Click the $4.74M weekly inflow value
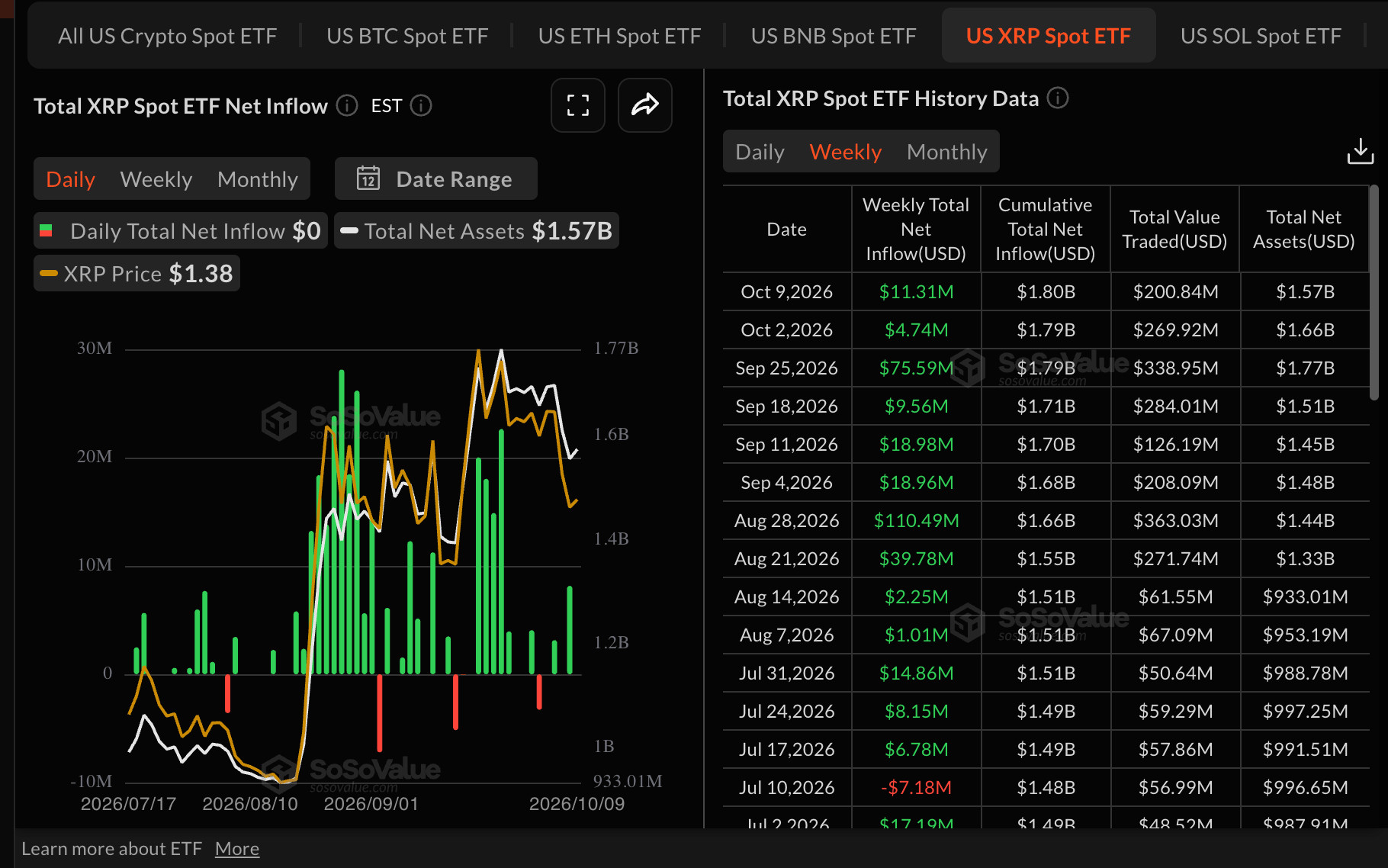The width and height of the screenshot is (1388, 868). pos(916,330)
